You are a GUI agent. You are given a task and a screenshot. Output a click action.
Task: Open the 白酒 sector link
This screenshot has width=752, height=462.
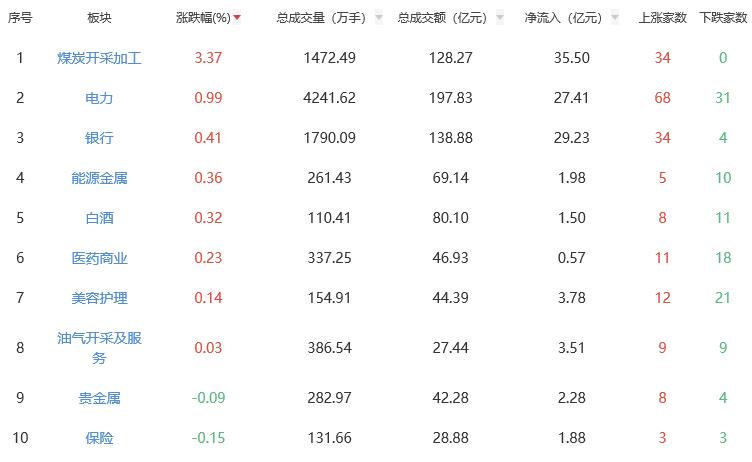[99, 218]
